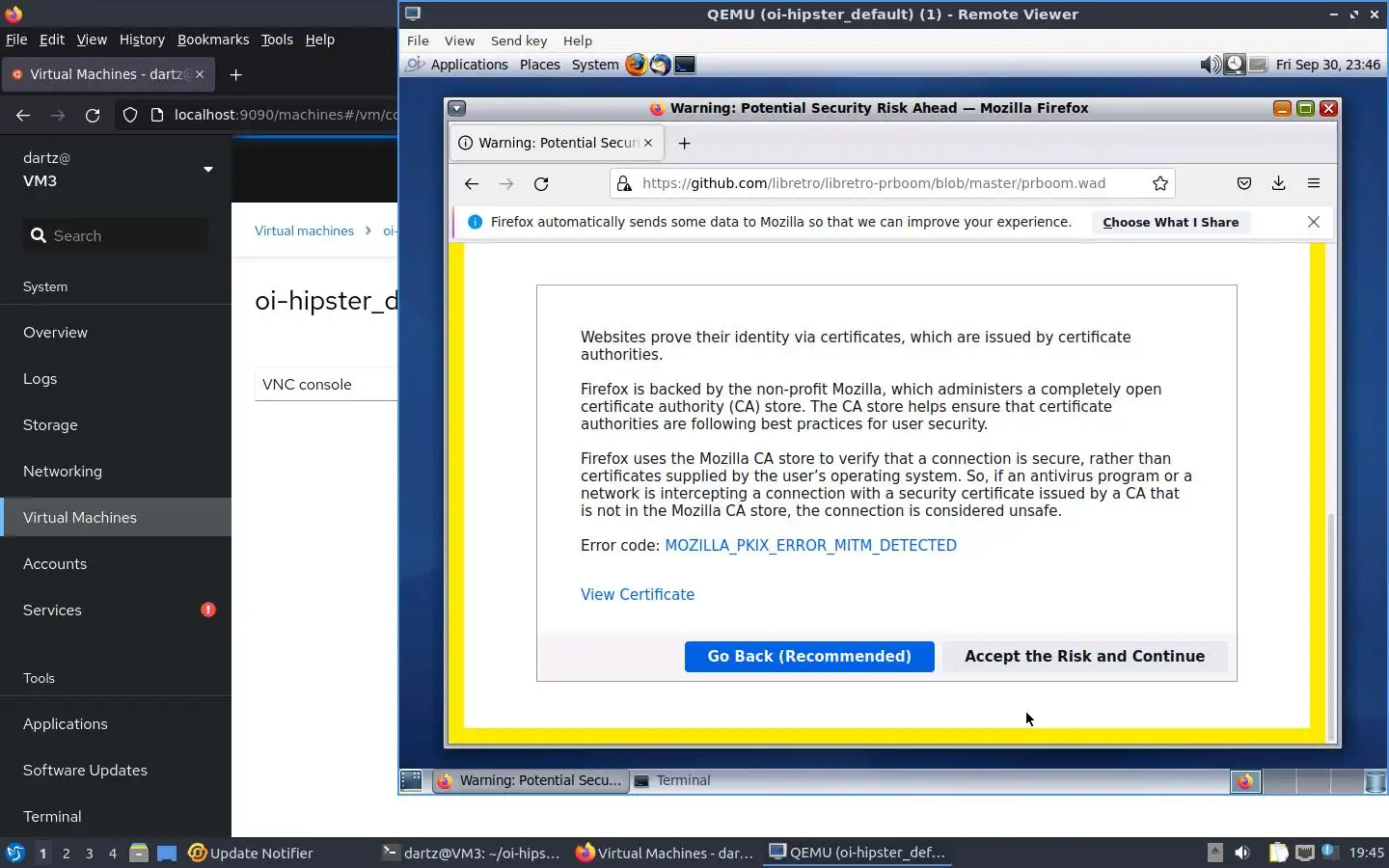Click the show desktop icon in host taskbar

click(x=167, y=853)
